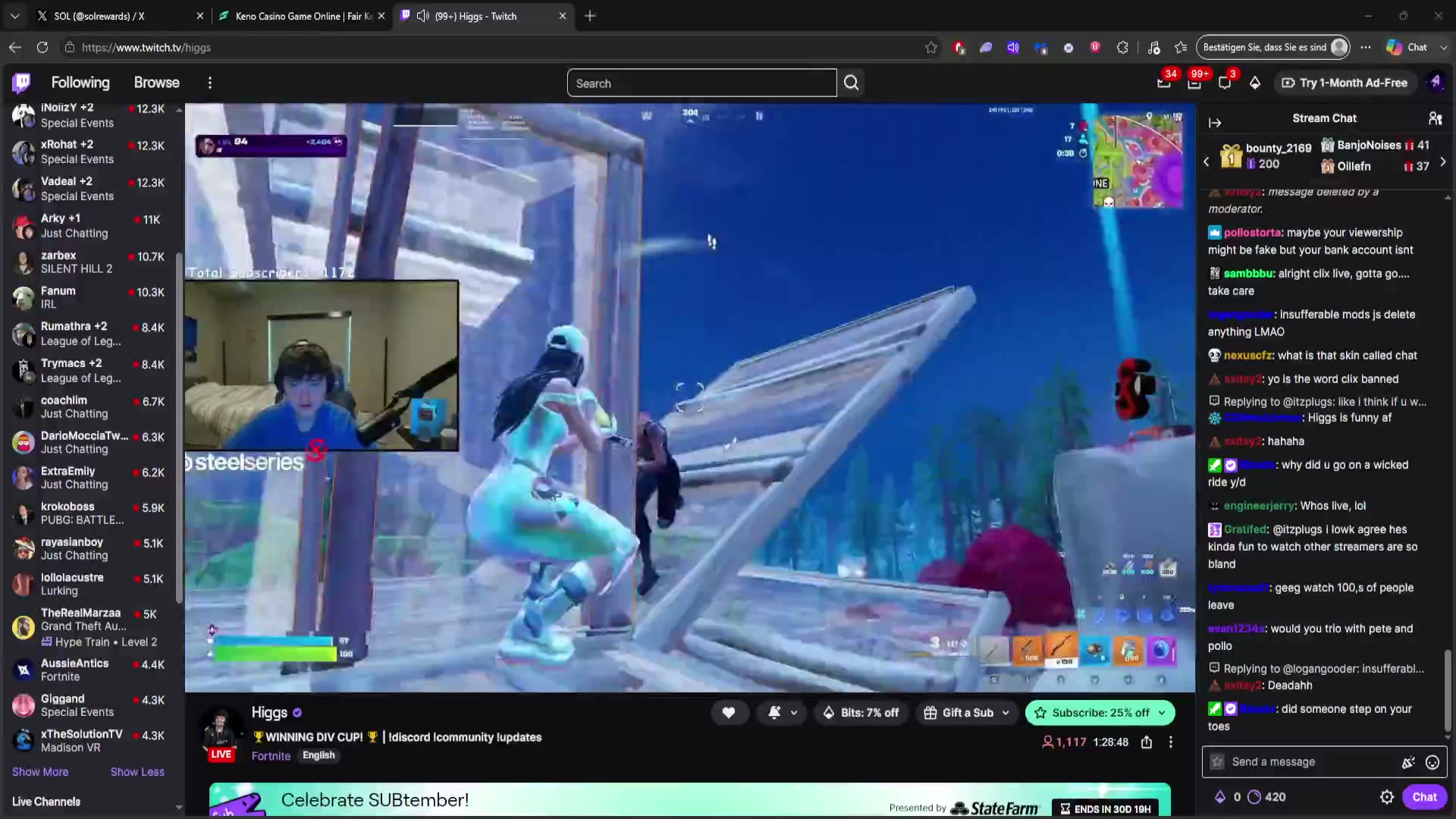
Task: Click the search magnifier icon
Action: tap(851, 83)
